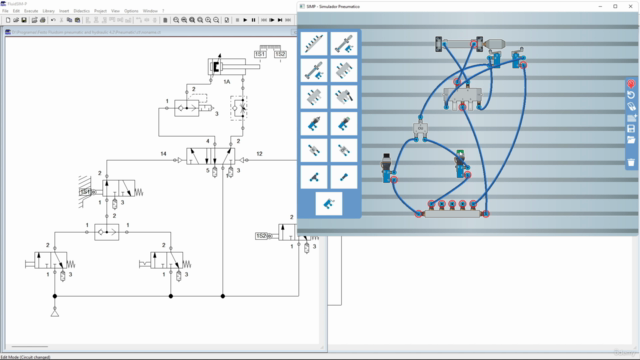Click the red air supply icon in SMP
The height and width of the screenshot is (360, 640).
tap(631, 84)
